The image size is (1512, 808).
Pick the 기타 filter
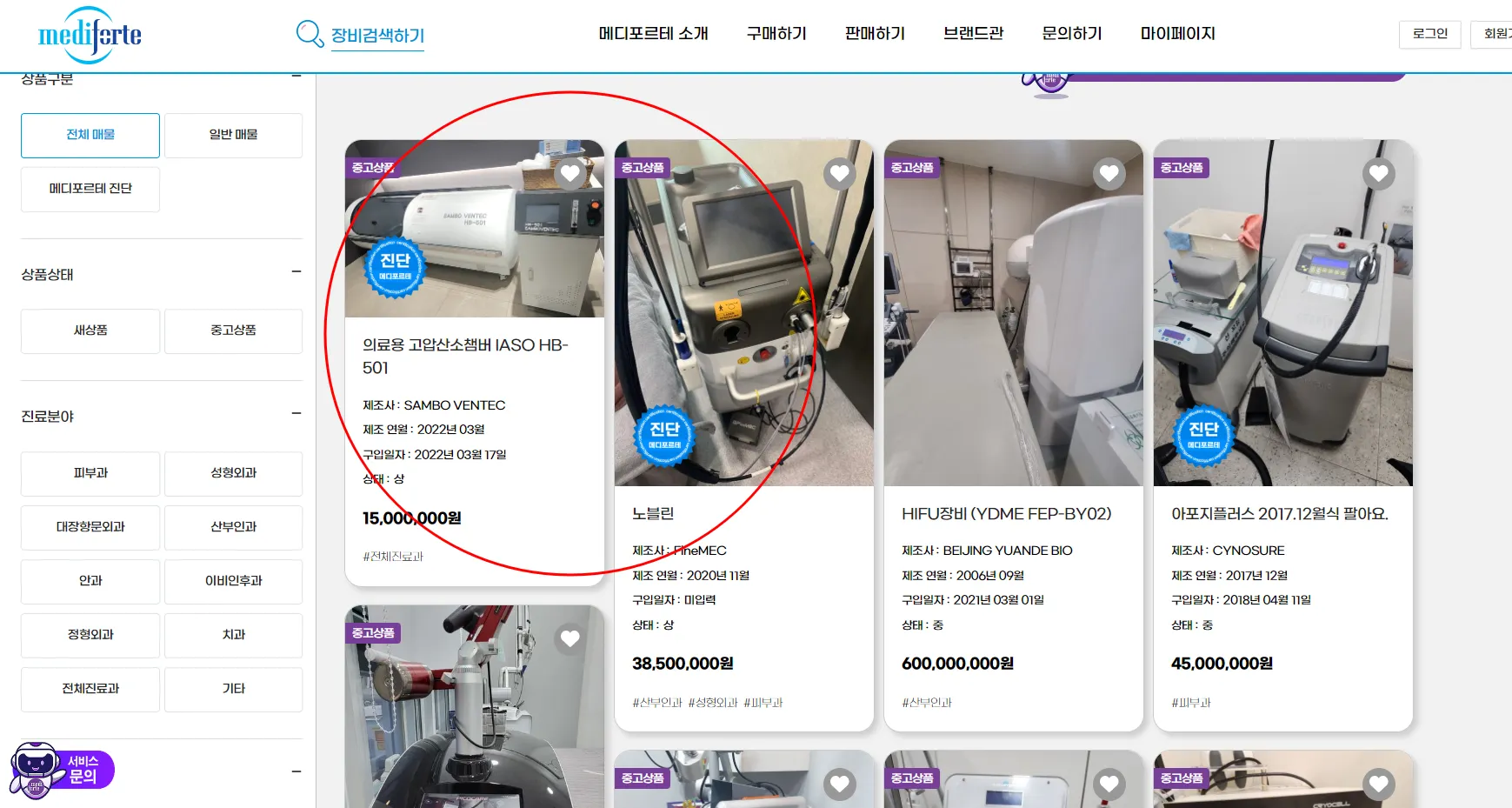[233, 690]
